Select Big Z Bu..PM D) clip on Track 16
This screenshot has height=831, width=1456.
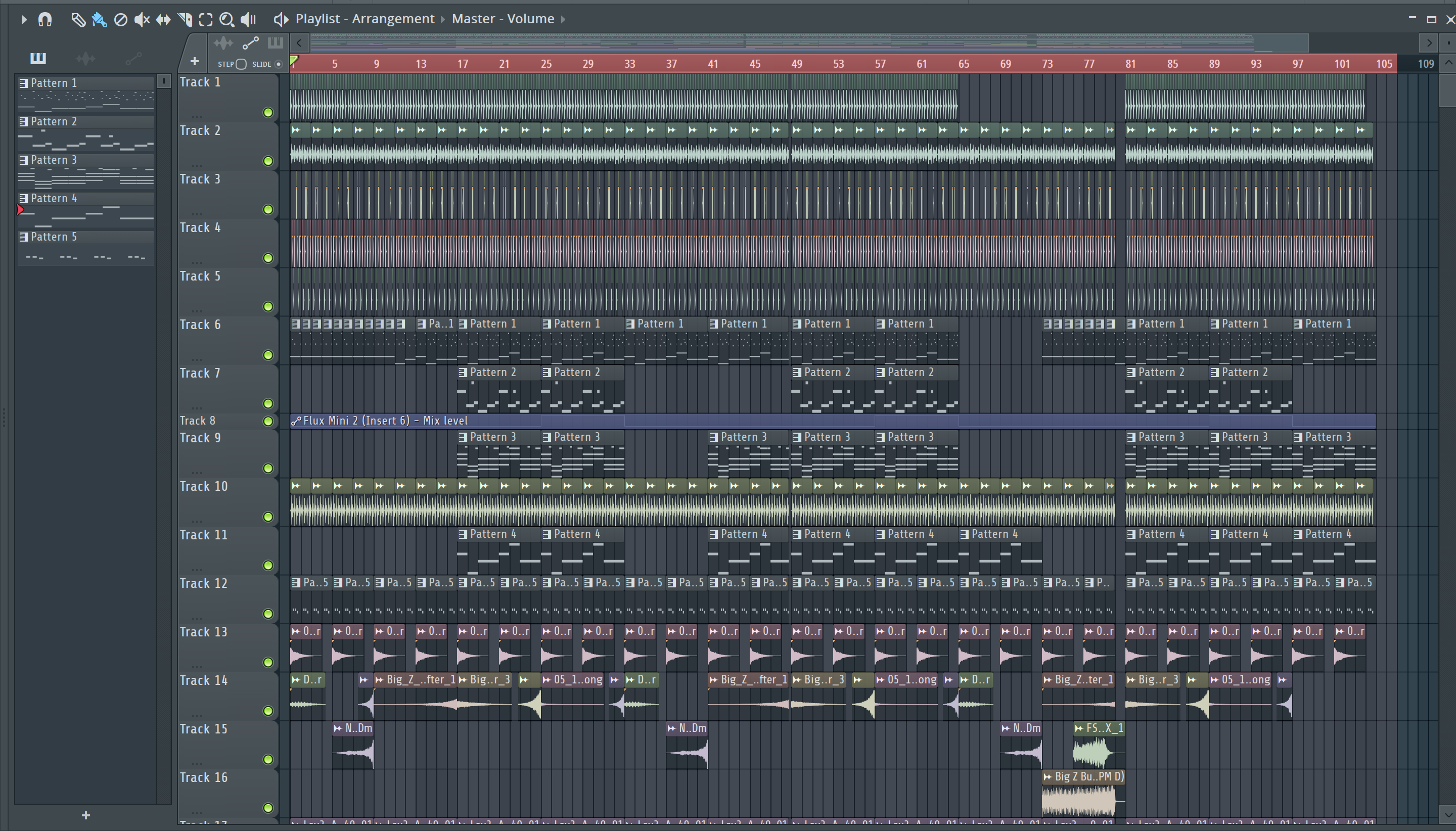click(x=1083, y=793)
